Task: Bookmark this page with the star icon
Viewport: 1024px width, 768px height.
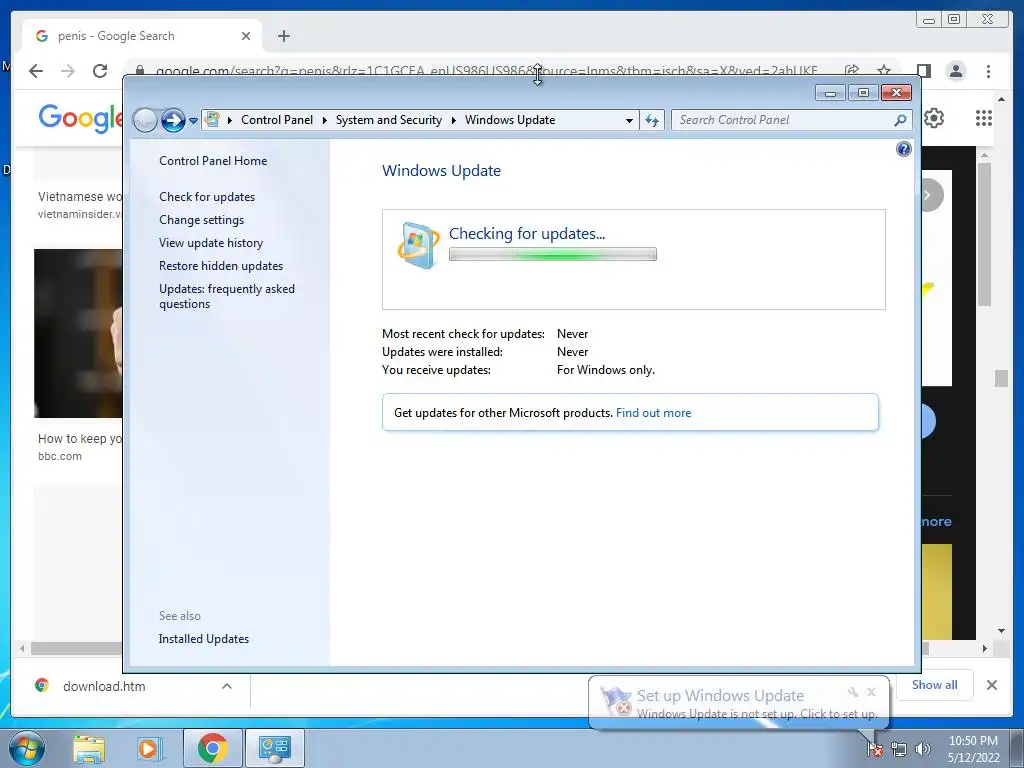Action: point(884,70)
